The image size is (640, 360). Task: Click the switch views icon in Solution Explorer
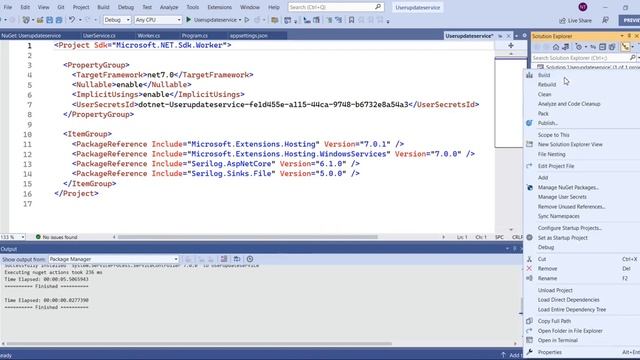[566, 47]
